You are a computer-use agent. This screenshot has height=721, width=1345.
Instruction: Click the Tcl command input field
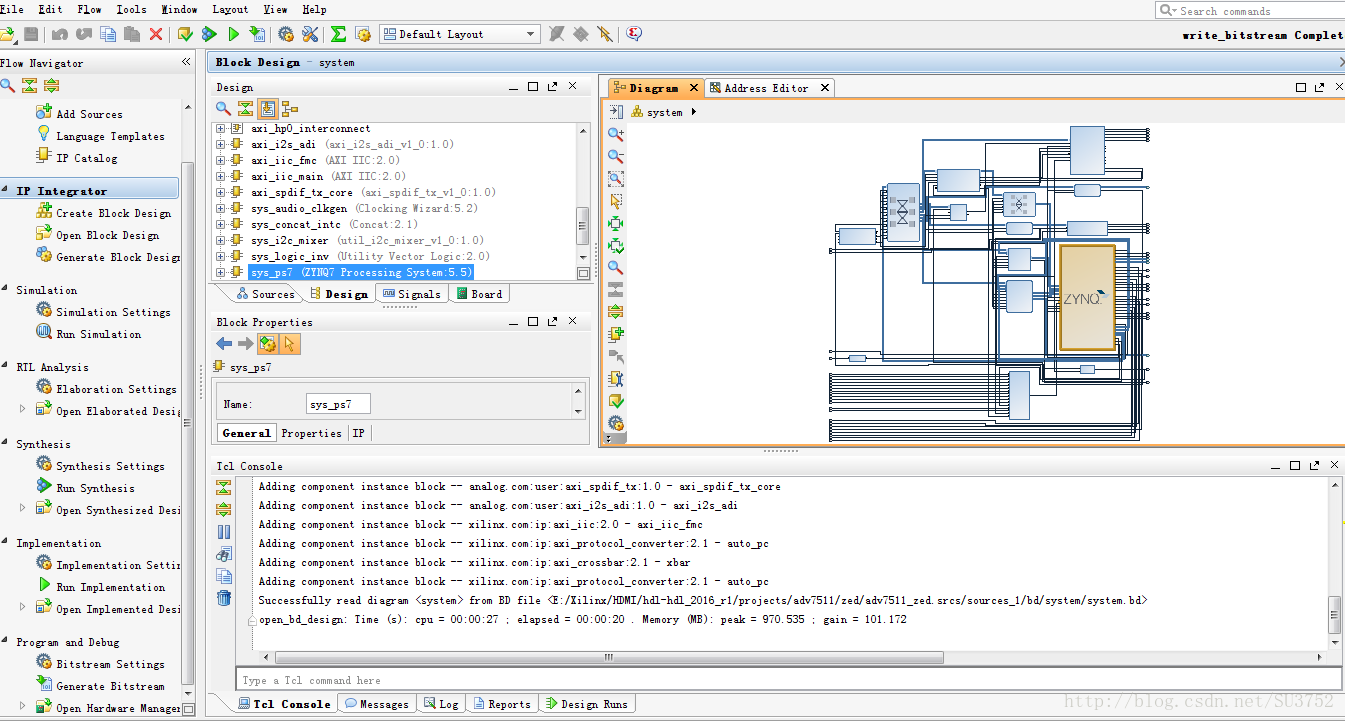click(x=786, y=680)
